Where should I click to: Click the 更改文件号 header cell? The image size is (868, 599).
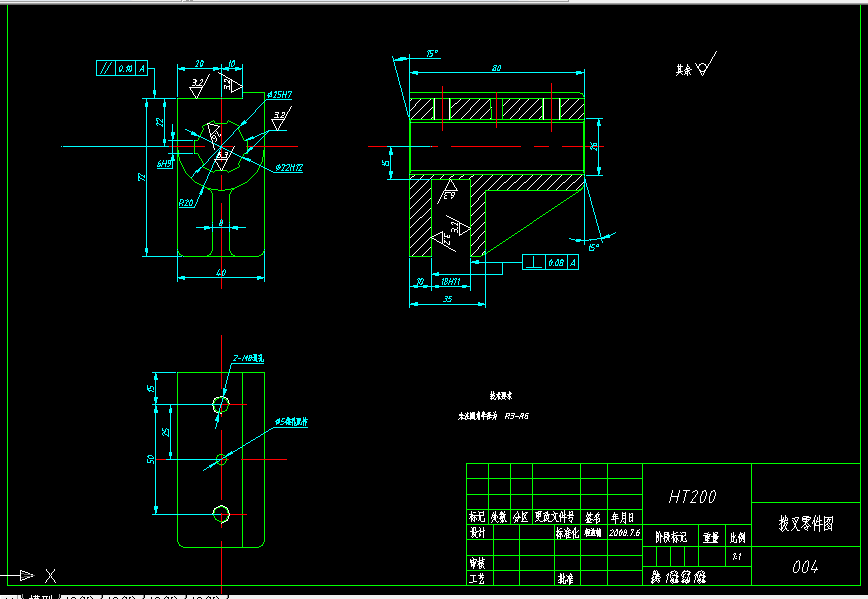click(555, 517)
